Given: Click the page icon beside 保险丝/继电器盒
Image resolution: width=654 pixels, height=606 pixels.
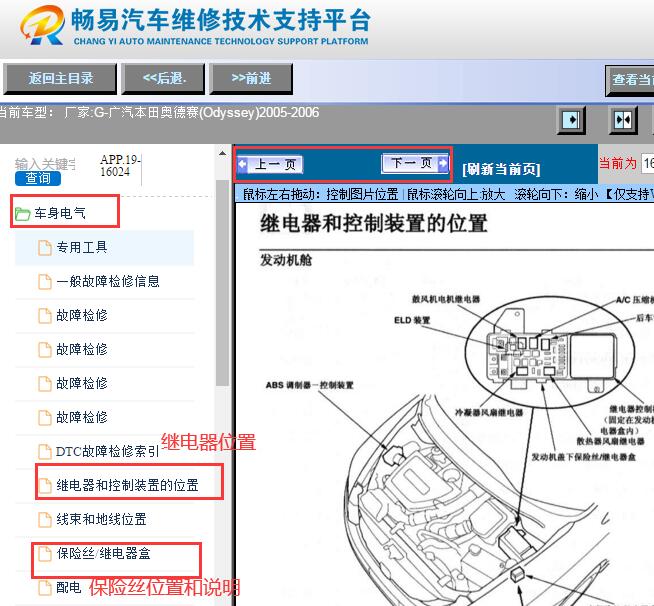Looking at the screenshot, I should (x=45, y=554).
